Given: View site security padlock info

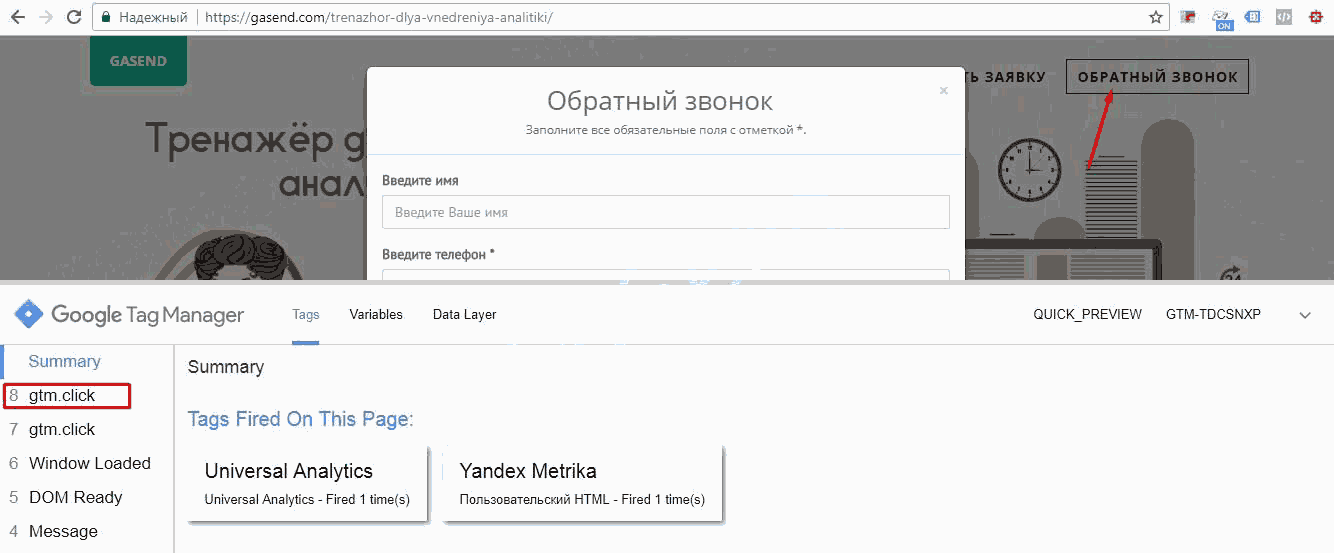Looking at the screenshot, I should tap(106, 17).
